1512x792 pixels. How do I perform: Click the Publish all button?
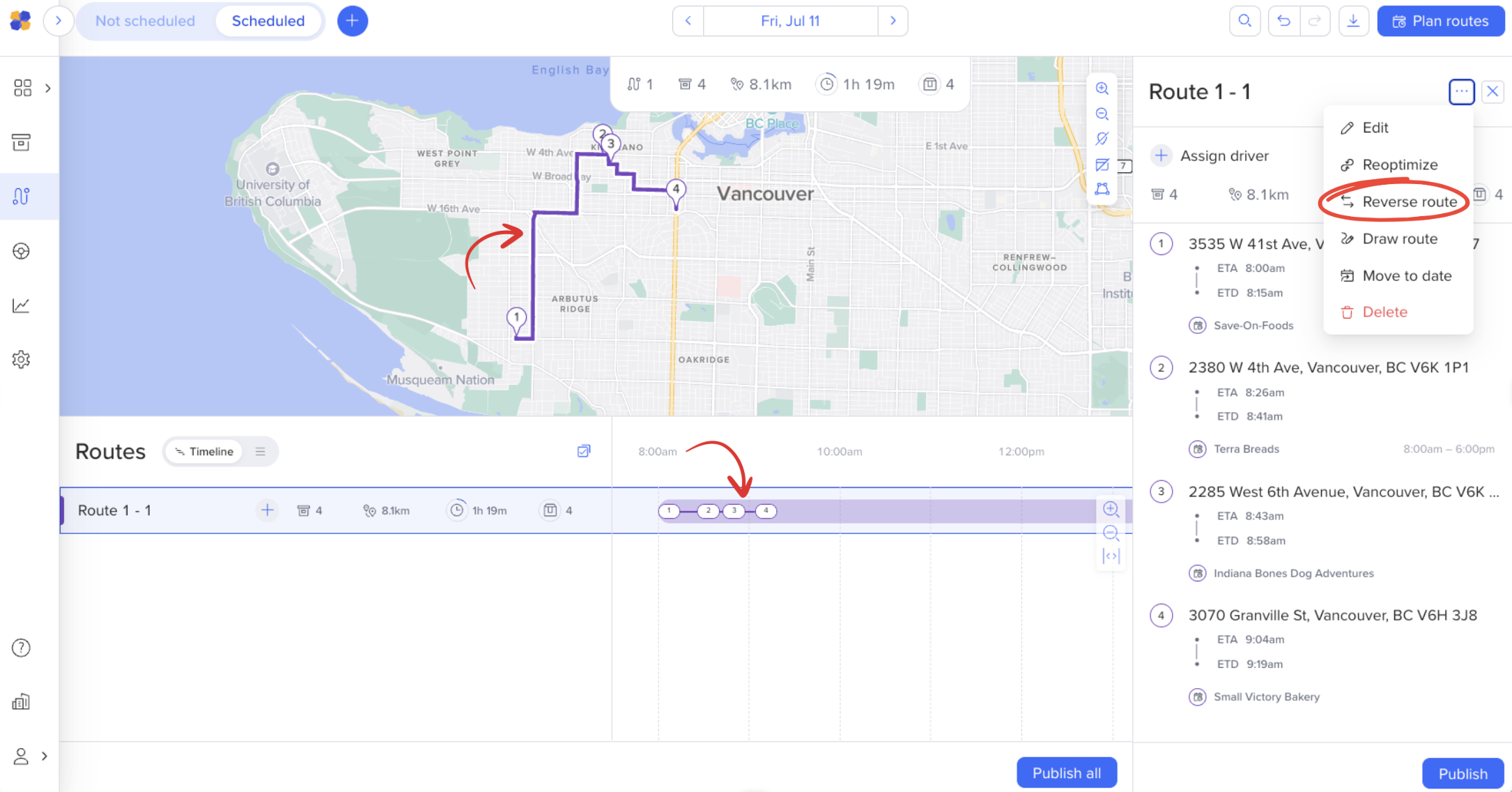[x=1066, y=773]
